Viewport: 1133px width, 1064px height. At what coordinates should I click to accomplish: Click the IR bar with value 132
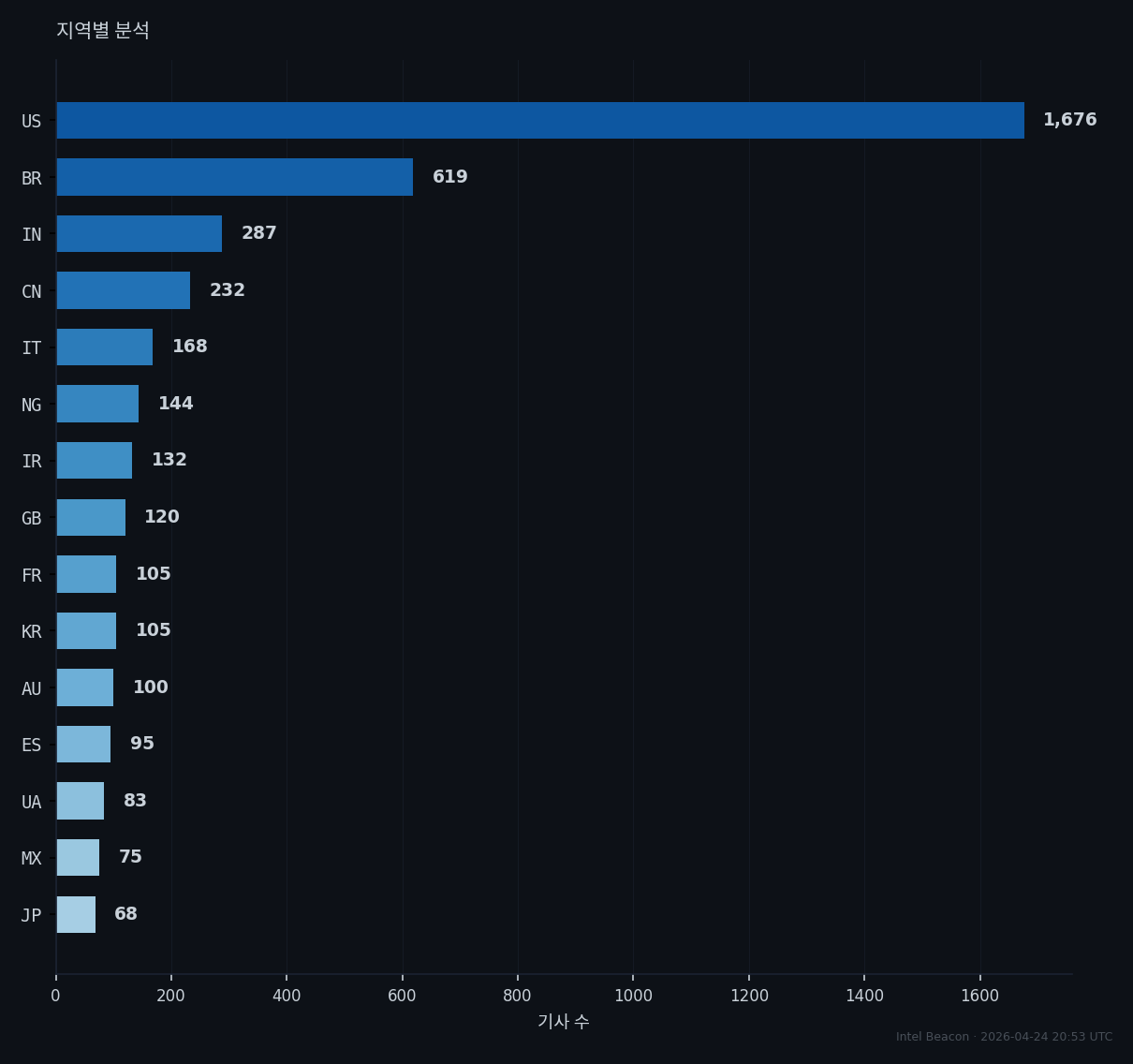(95, 461)
